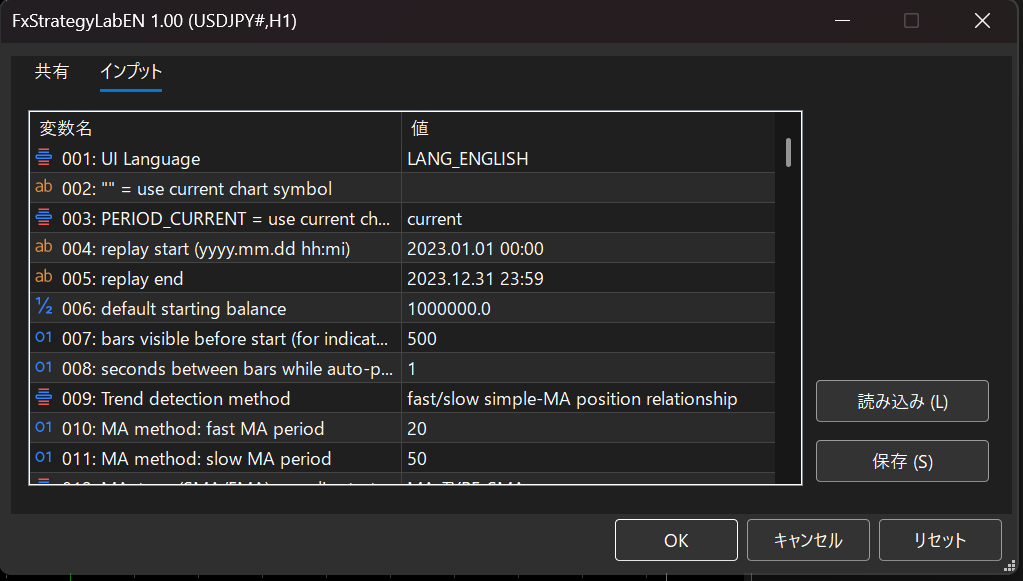
Task: Click the 保存 (S) save button
Action: [x=902, y=461]
